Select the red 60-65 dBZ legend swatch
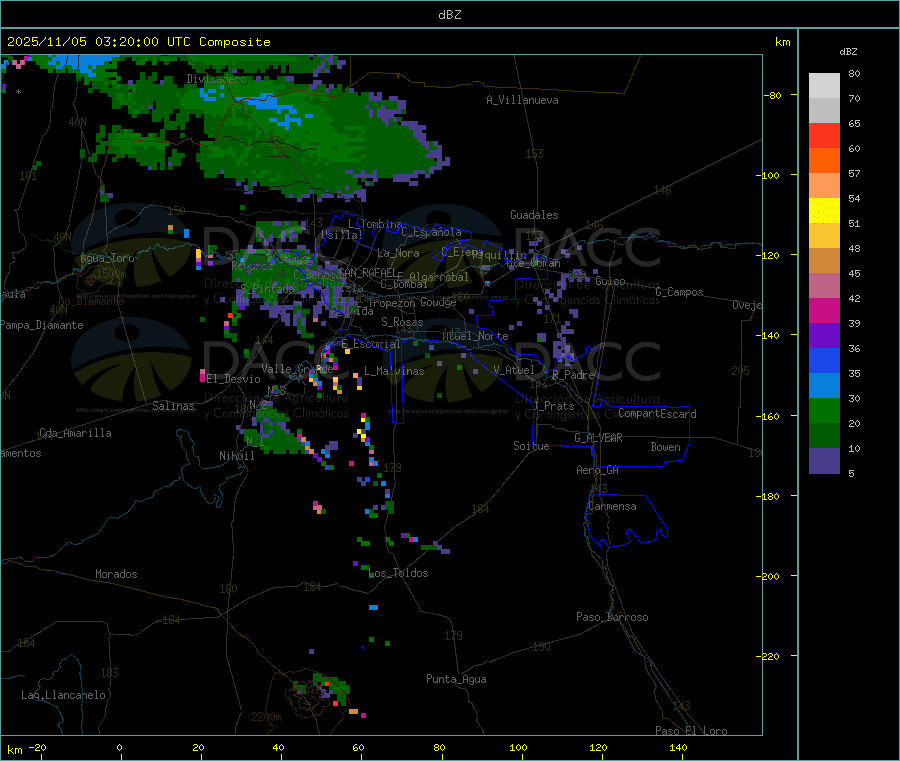Screen dimensions: 900x761 pyautogui.click(x=824, y=135)
